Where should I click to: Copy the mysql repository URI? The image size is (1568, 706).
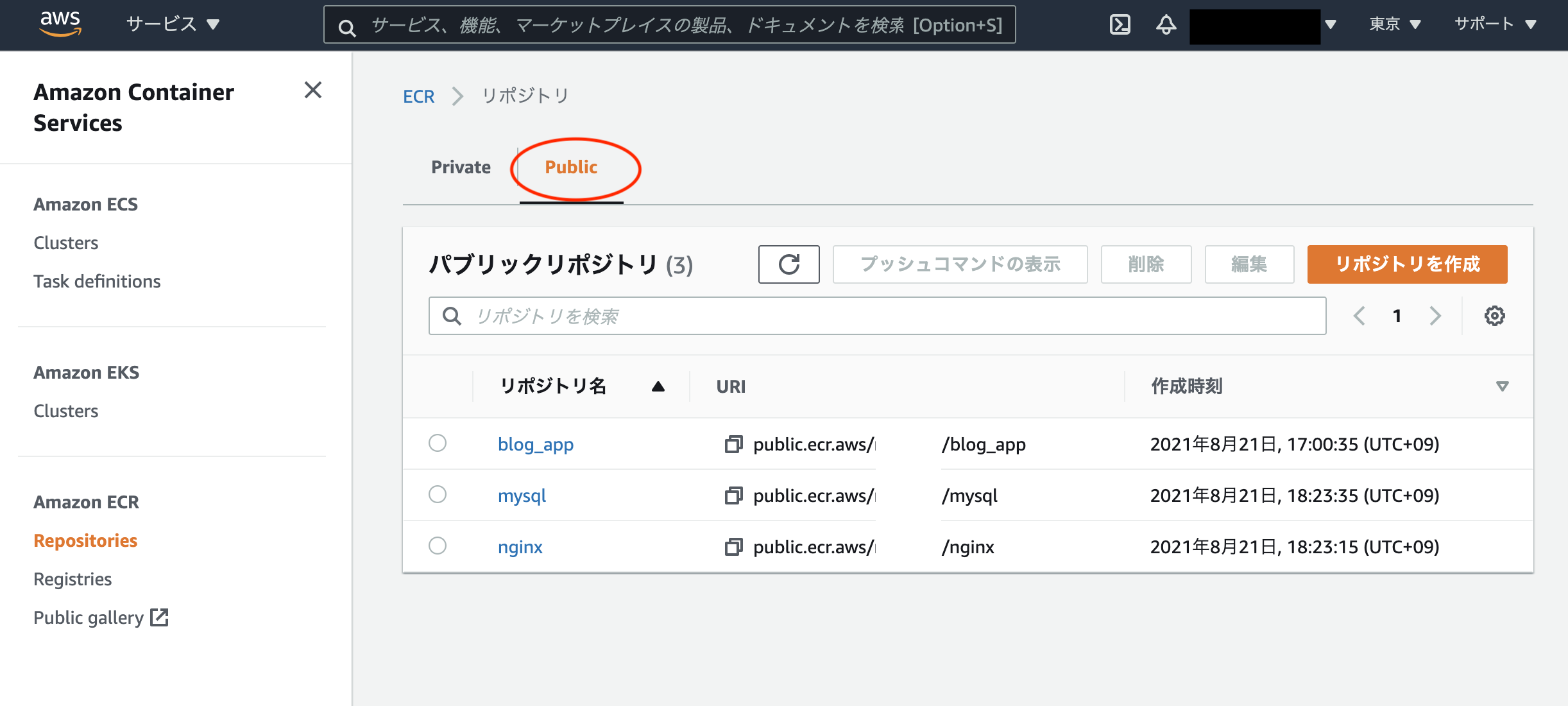(733, 495)
